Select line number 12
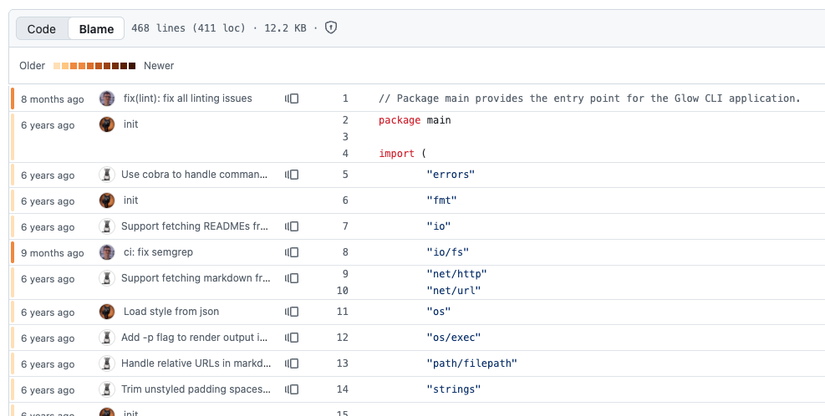Image resolution: width=825 pixels, height=416 pixels. click(x=343, y=338)
